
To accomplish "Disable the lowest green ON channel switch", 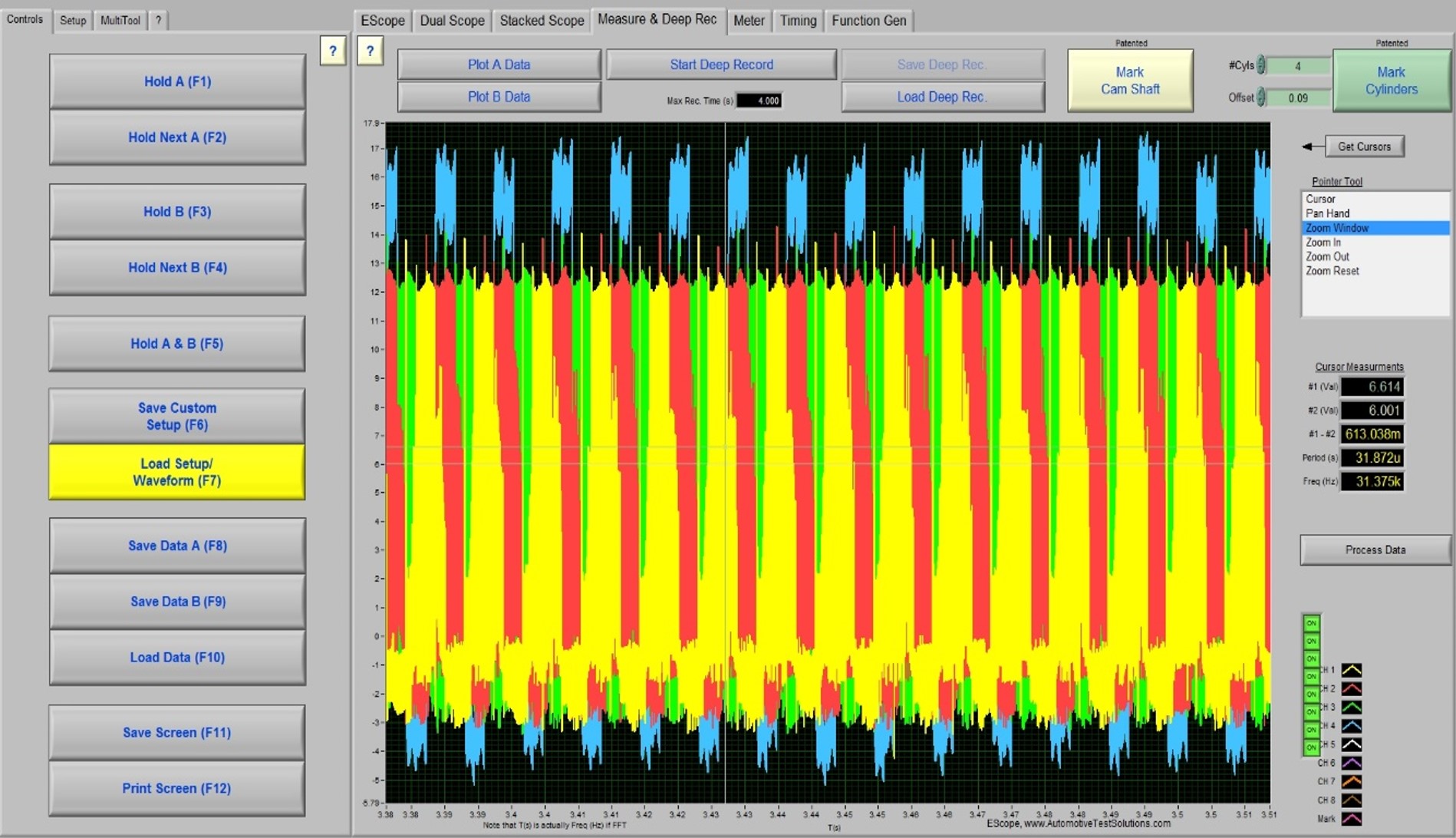I will coord(1311,747).
